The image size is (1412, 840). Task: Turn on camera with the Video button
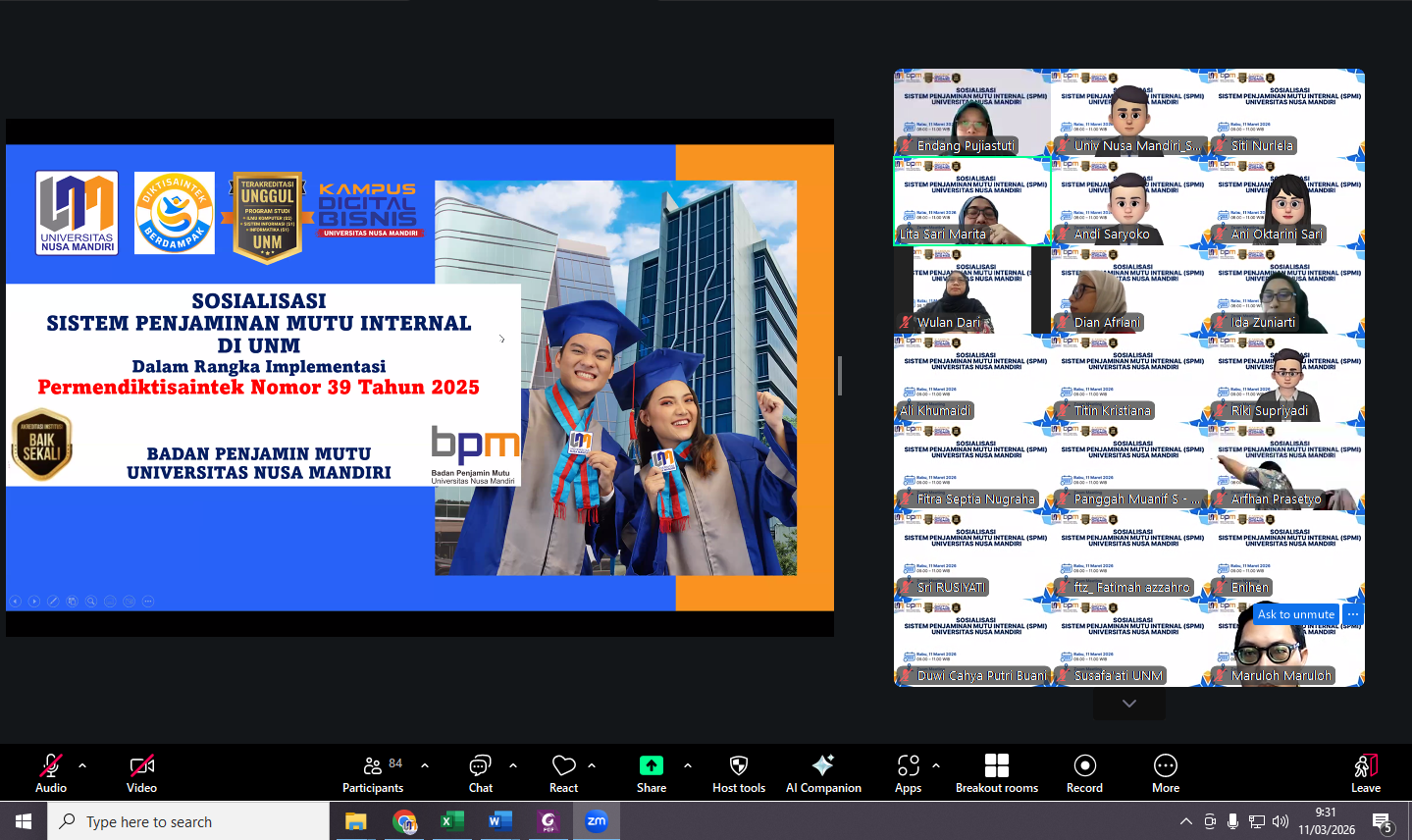tap(141, 765)
